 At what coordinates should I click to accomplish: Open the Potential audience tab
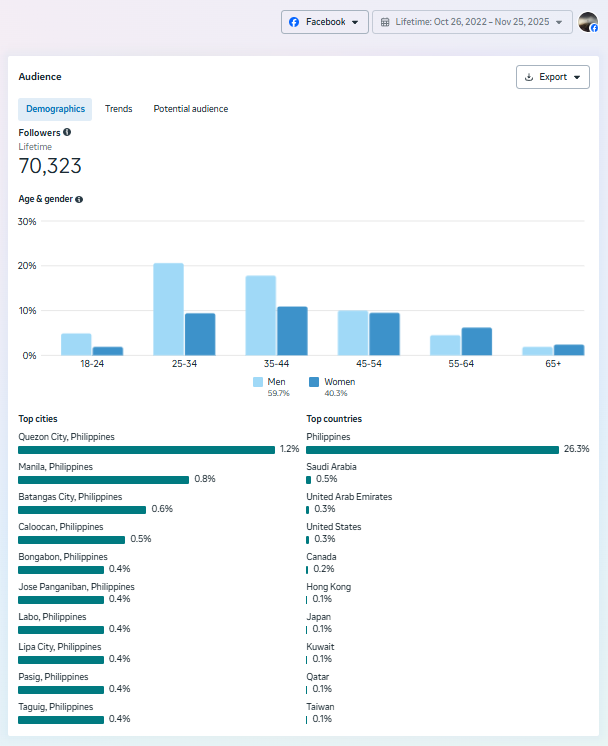tap(190, 109)
